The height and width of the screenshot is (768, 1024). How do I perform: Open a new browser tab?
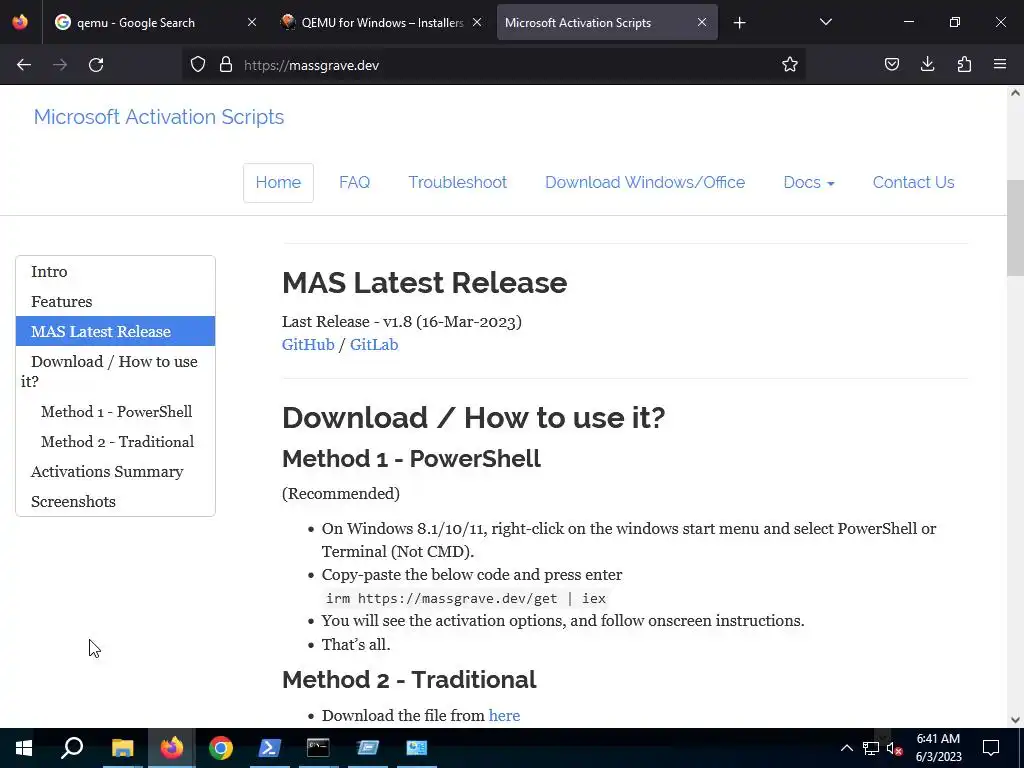click(739, 23)
